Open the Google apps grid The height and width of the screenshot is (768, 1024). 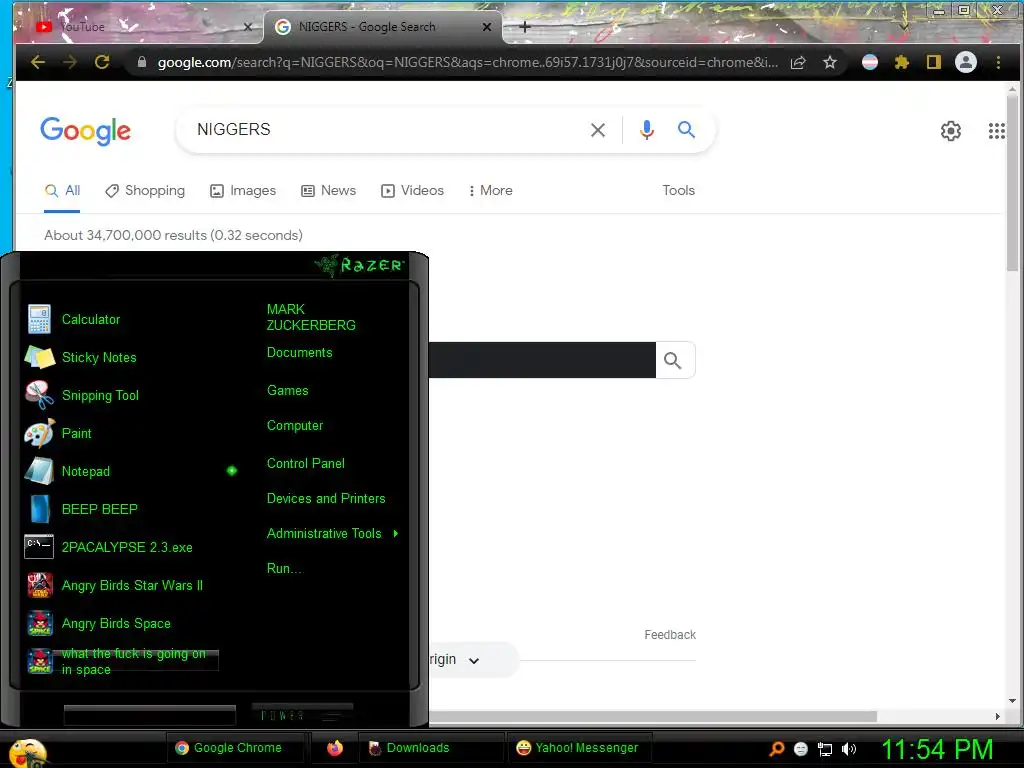click(997, 131)
